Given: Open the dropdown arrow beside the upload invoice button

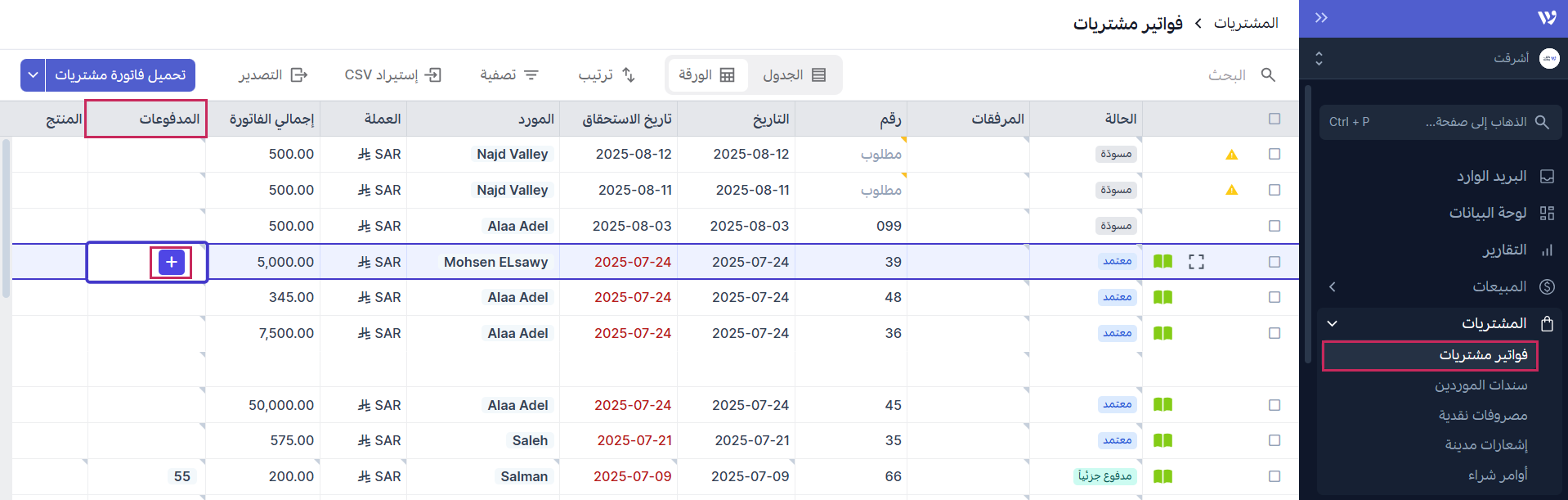Looking at the screenshot, I should point(33,75).
